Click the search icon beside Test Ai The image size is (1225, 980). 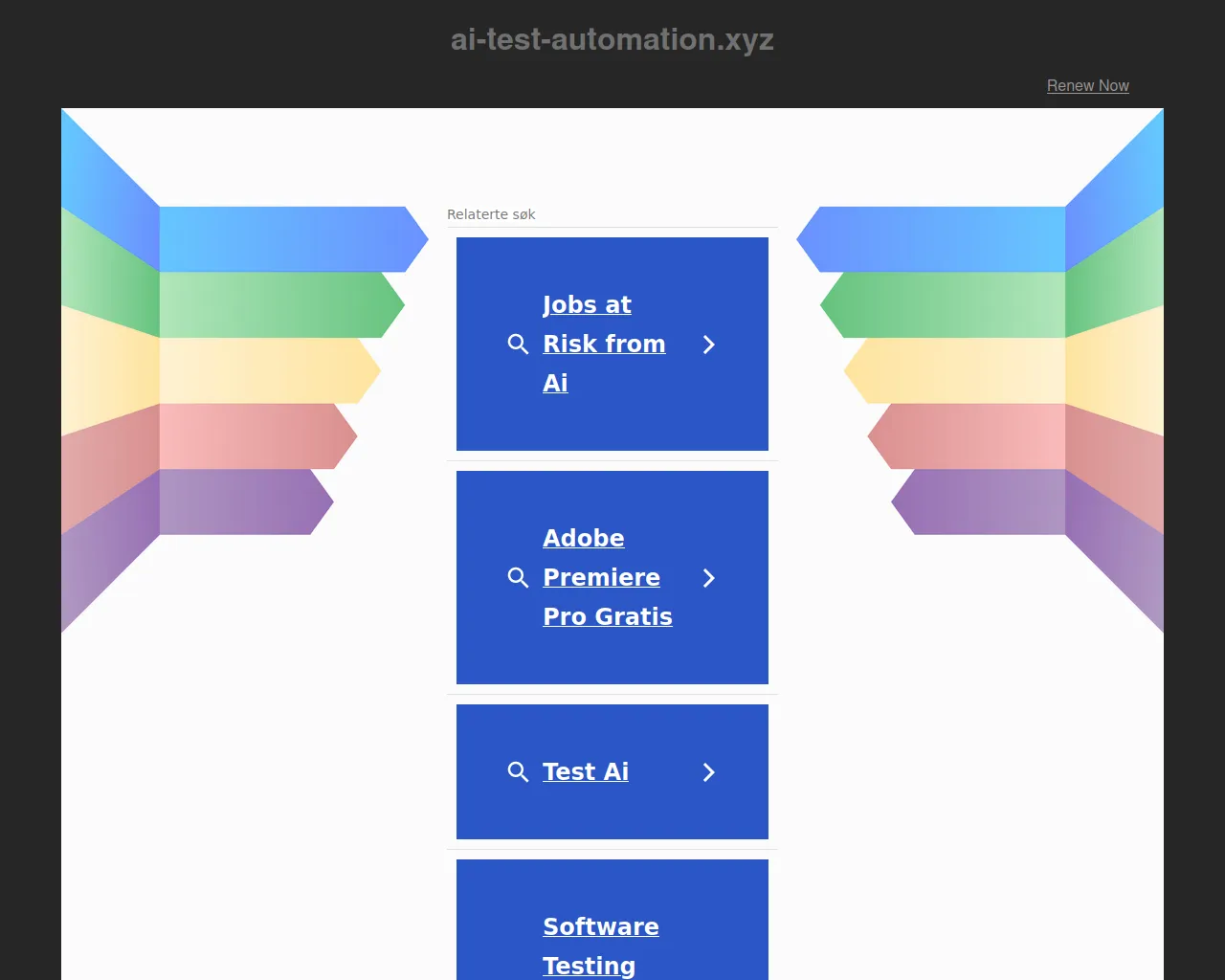(x=518, y=772)
